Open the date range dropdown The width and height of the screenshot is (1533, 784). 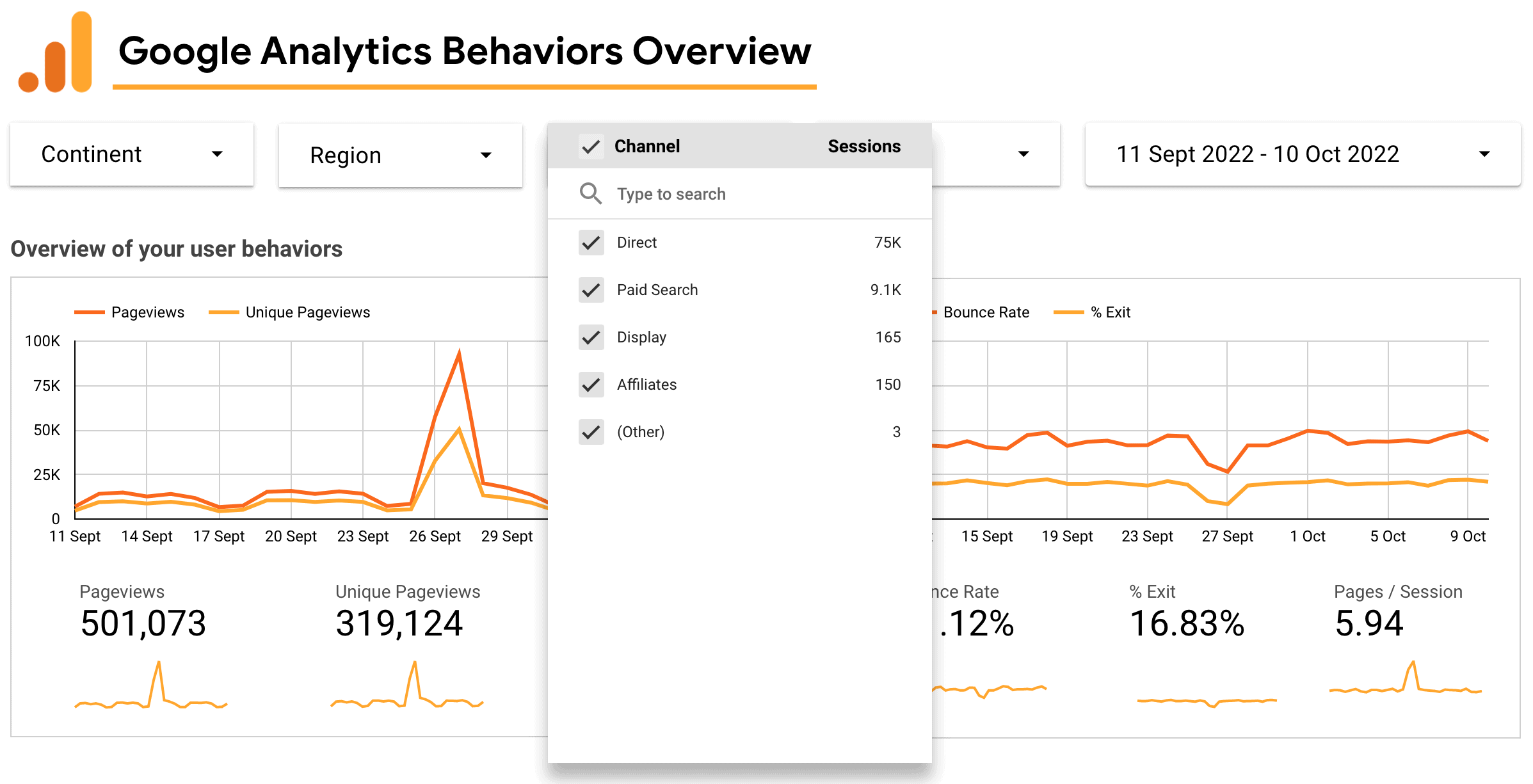point(1303,154)
